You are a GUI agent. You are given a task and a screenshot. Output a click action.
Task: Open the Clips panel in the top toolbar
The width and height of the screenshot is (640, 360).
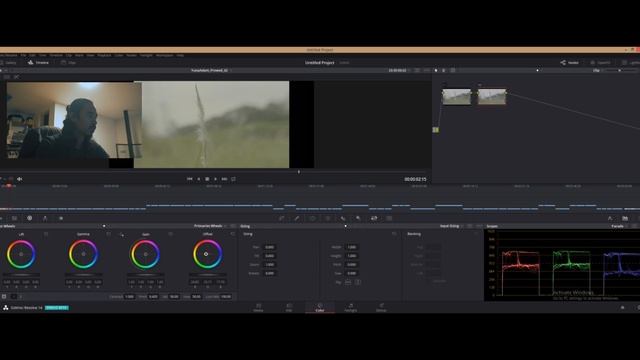pyautogui.click(x=69, y=62)
